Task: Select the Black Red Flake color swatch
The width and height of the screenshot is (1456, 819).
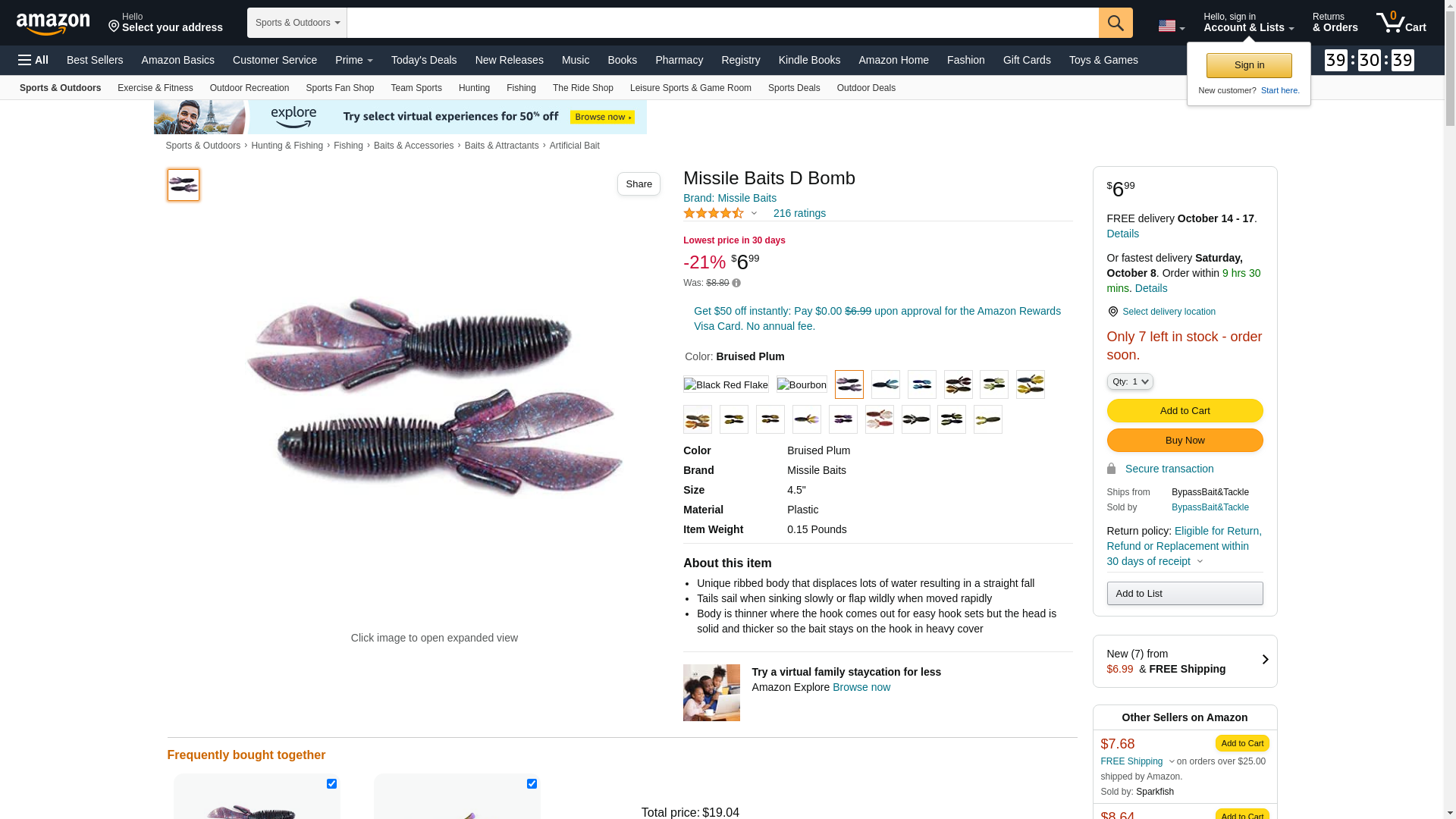Action: coord(726,384)
